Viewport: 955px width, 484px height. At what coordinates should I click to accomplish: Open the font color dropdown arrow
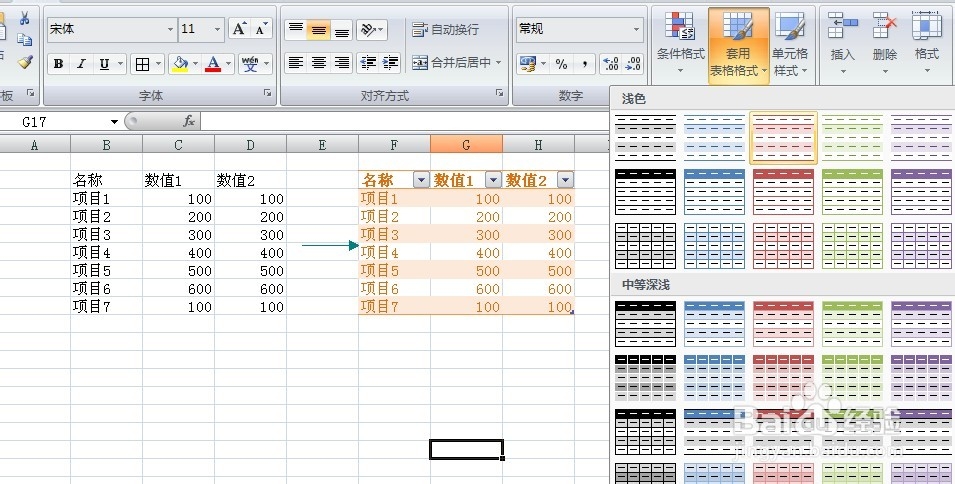(x=229, y=63)
